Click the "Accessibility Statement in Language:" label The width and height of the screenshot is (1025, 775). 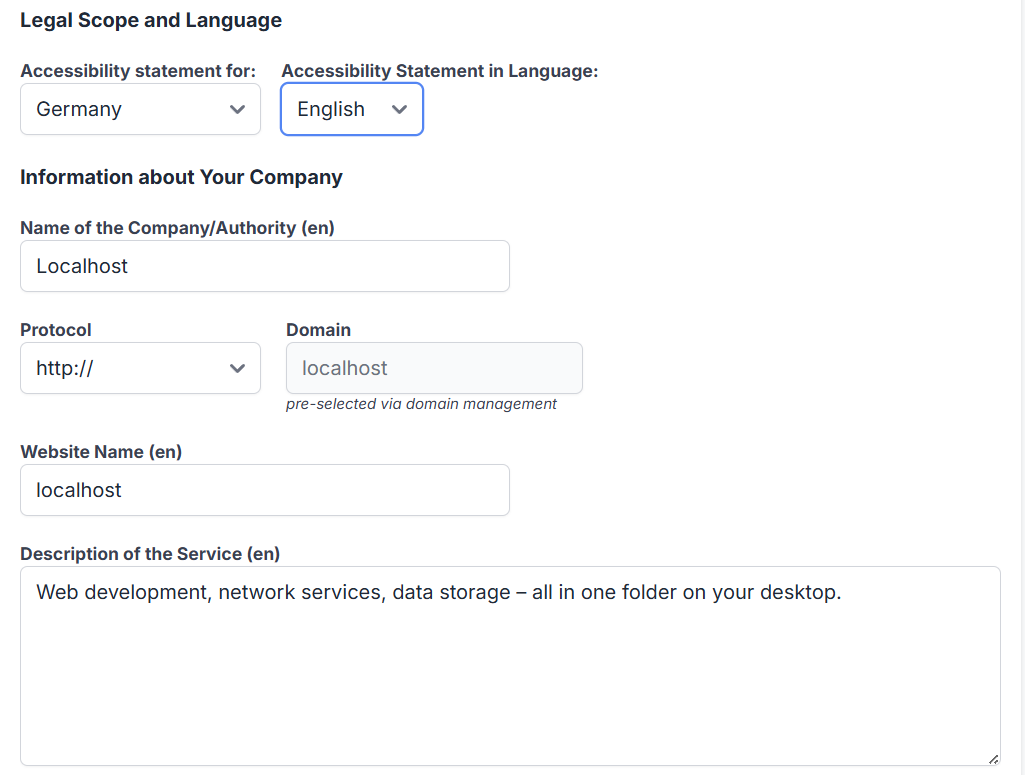(x=440, y=71)
